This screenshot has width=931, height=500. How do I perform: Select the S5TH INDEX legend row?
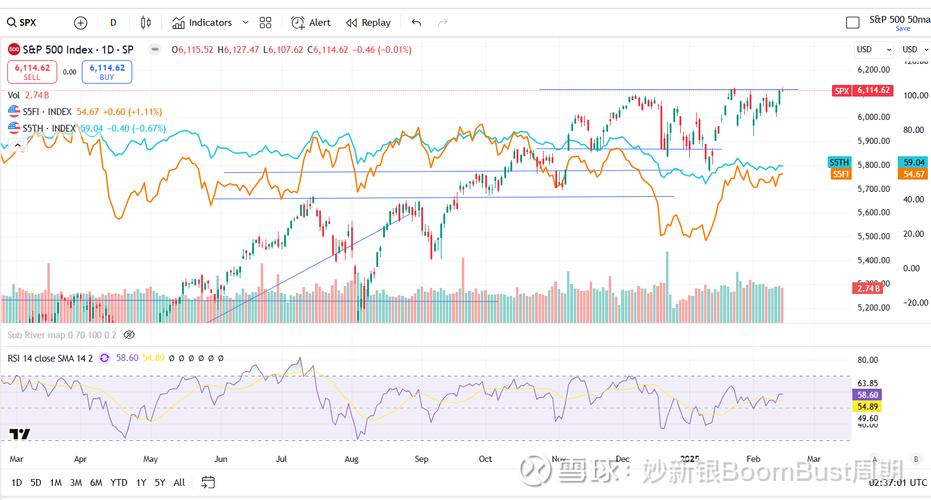87,128
